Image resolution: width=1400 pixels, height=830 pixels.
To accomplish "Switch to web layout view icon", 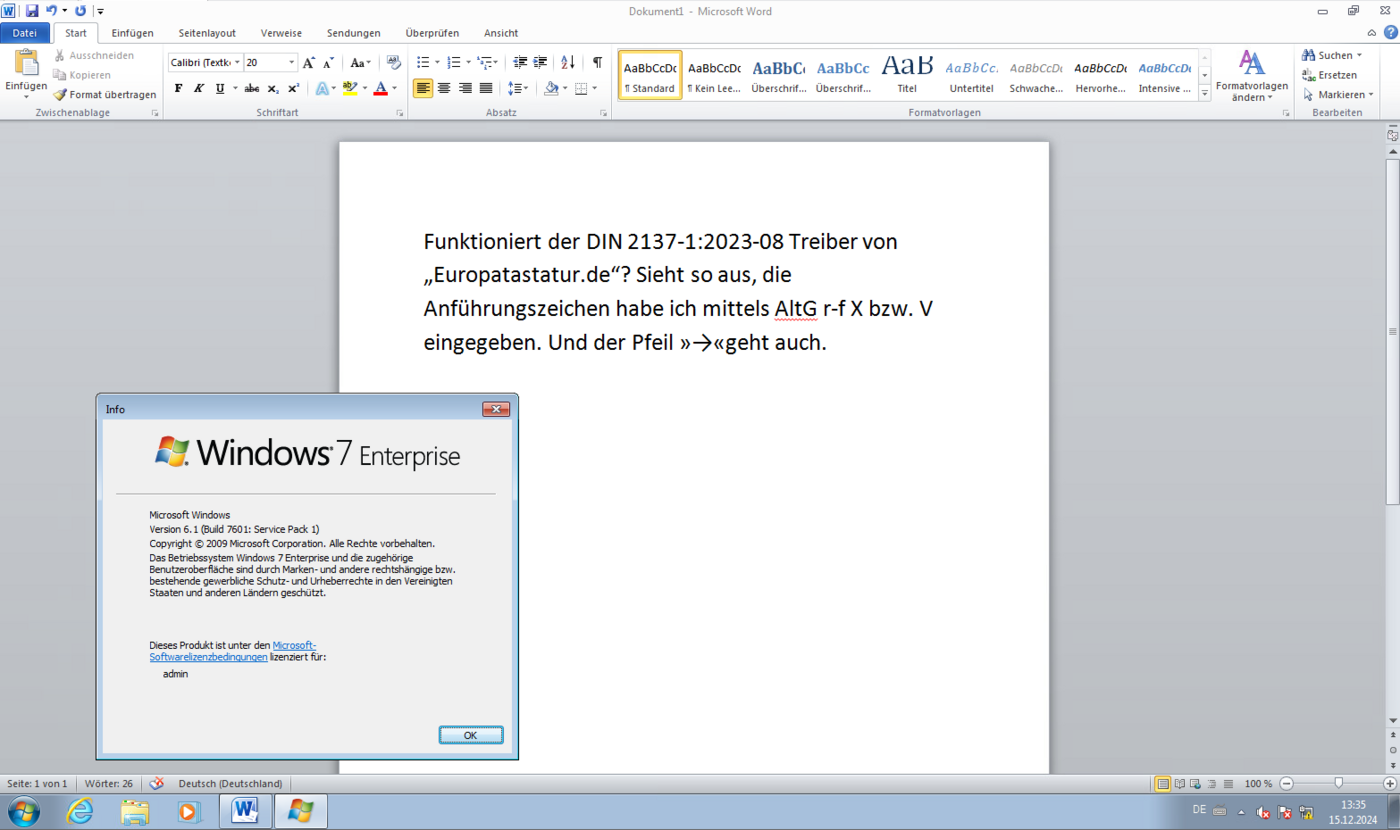I will [x=1196, y=783].
